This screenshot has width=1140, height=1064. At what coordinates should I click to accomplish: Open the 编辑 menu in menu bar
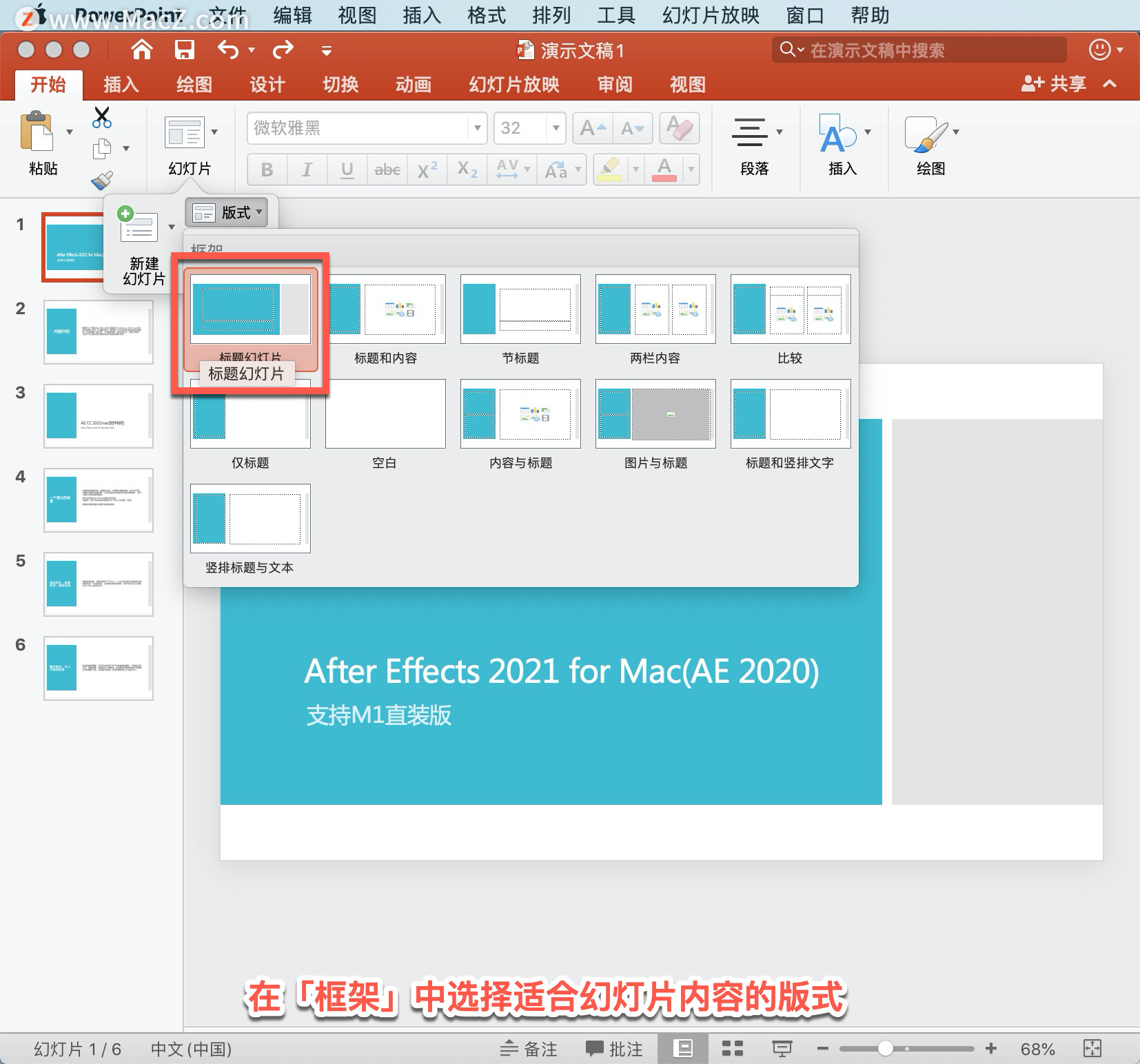coord(293,15)
